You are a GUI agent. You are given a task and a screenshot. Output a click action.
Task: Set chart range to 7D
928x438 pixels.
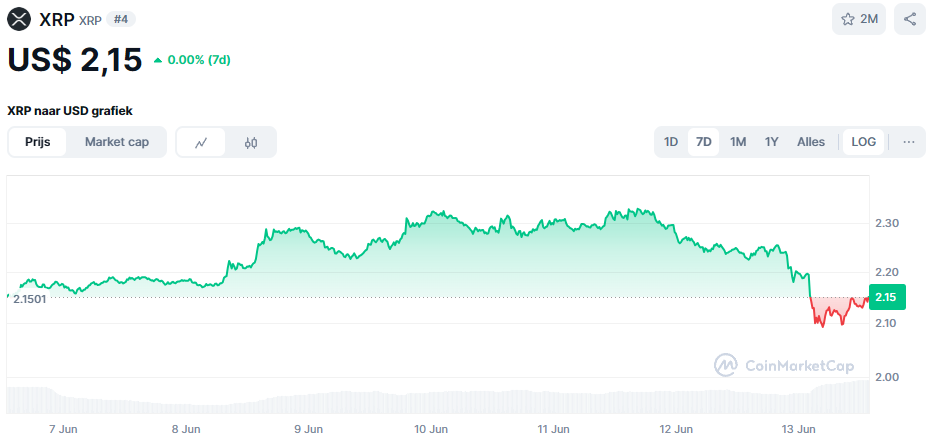pos(704,142)
